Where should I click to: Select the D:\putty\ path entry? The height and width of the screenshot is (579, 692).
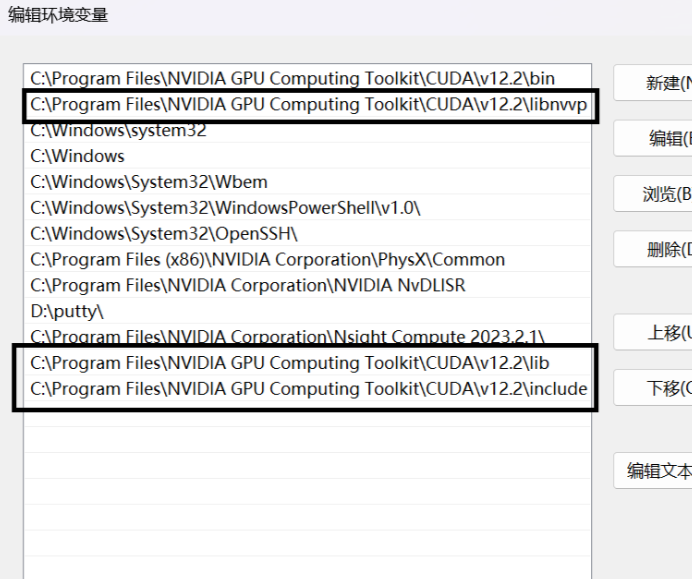[308, 311]
